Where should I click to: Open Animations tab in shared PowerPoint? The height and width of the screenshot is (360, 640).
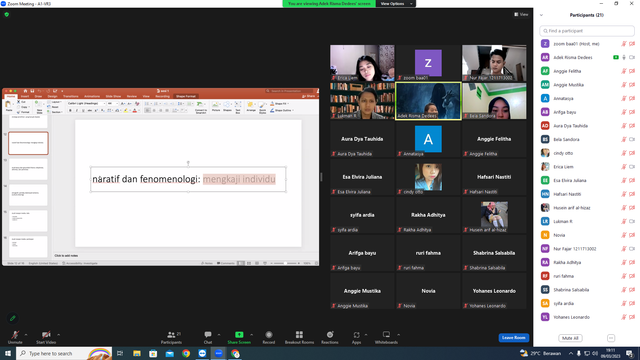[x=92, y=96]
